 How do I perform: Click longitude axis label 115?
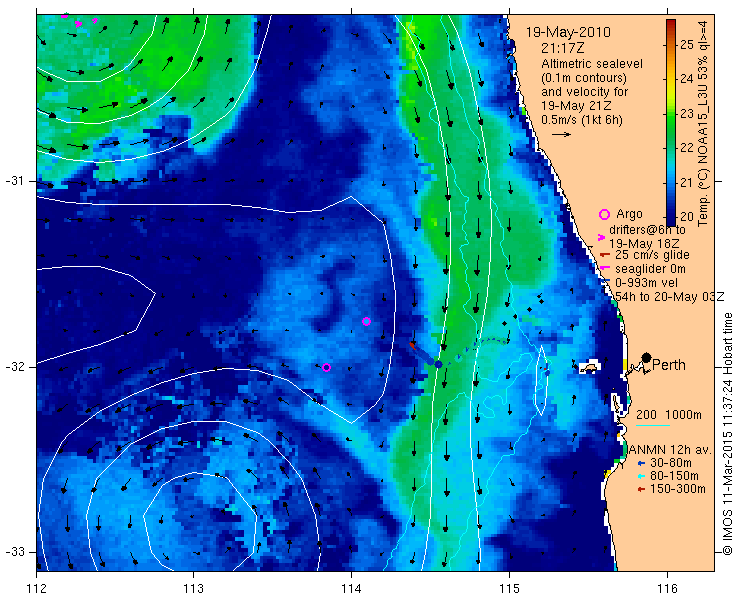pyautogui.click(x=509, y=589)
